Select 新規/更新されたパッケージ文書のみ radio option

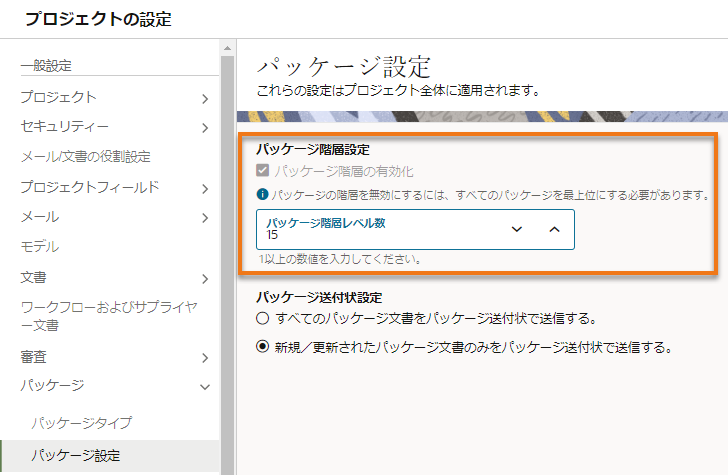[262, 346]
